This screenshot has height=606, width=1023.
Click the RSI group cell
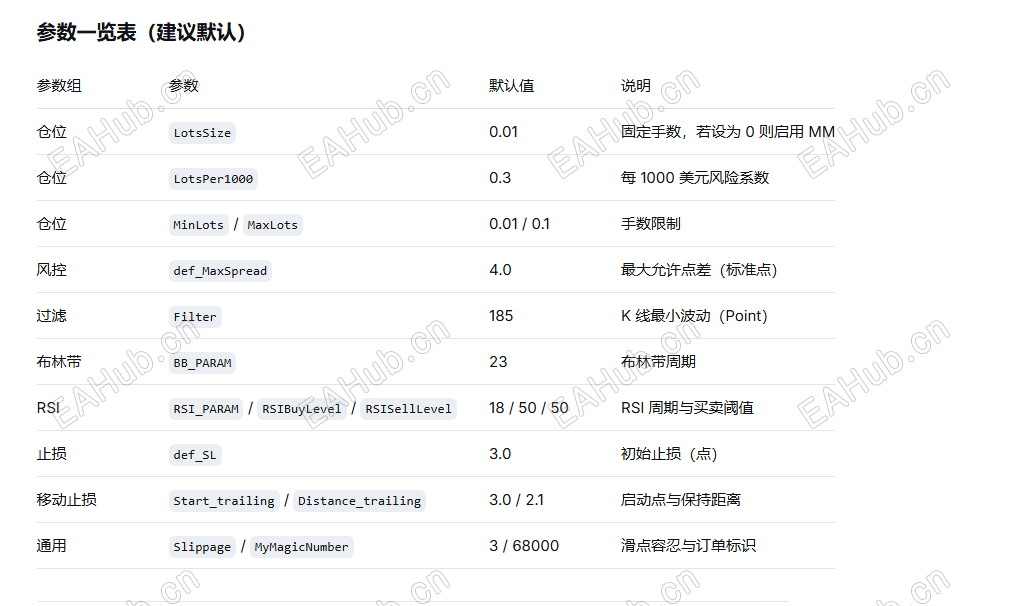tap(48, 408)
